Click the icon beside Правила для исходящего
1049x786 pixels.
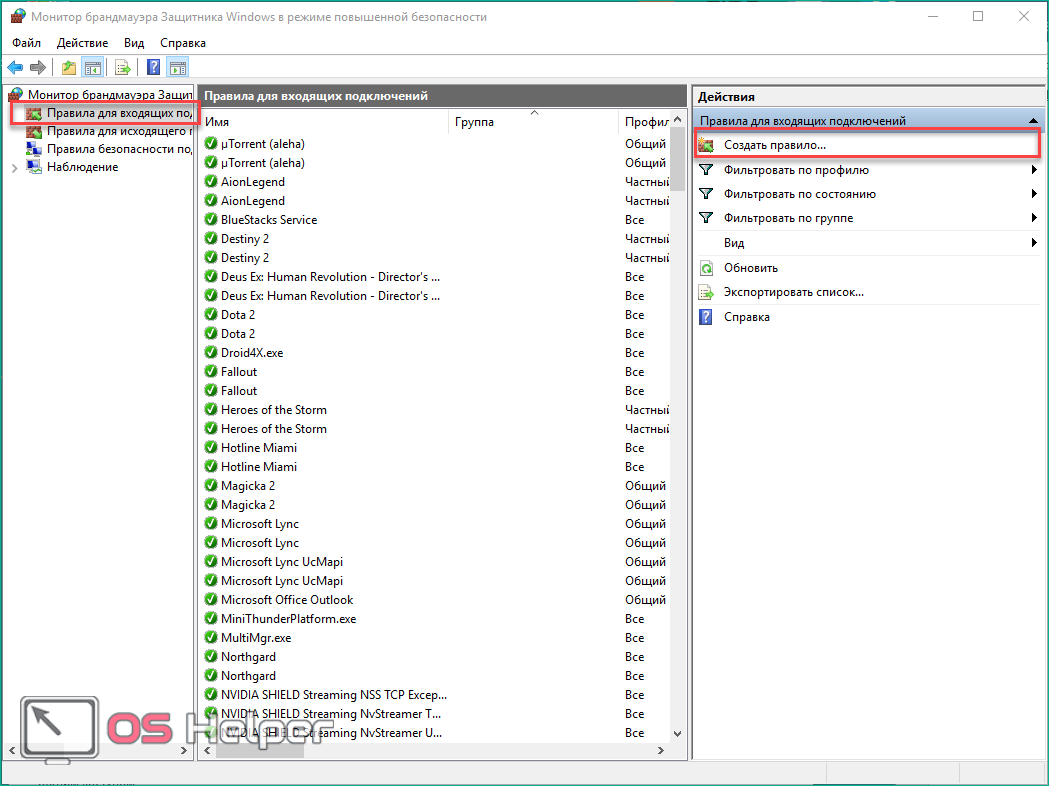click(33, 131)
